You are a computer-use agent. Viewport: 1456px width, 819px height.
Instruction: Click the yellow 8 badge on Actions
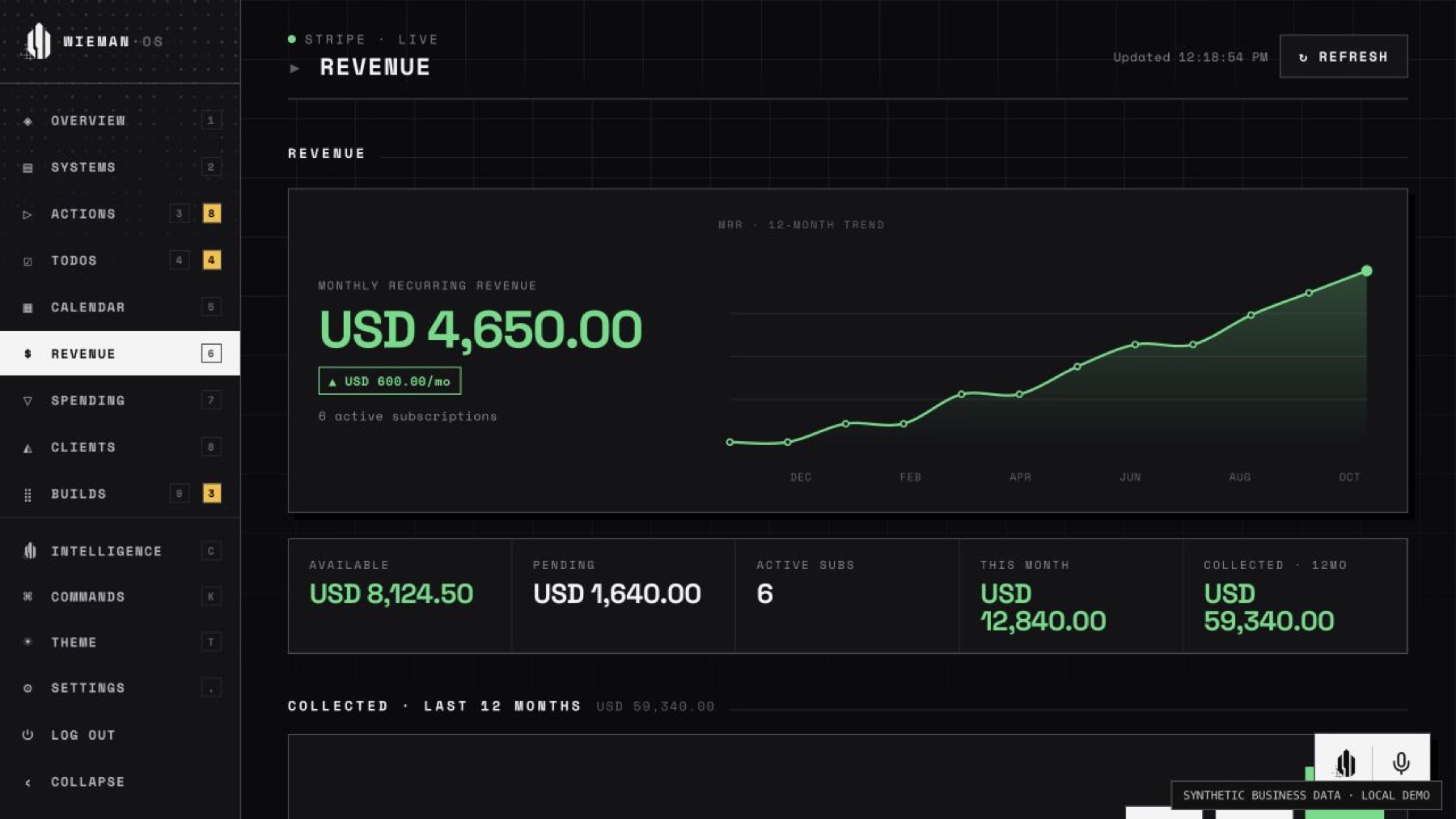(211, 214)
